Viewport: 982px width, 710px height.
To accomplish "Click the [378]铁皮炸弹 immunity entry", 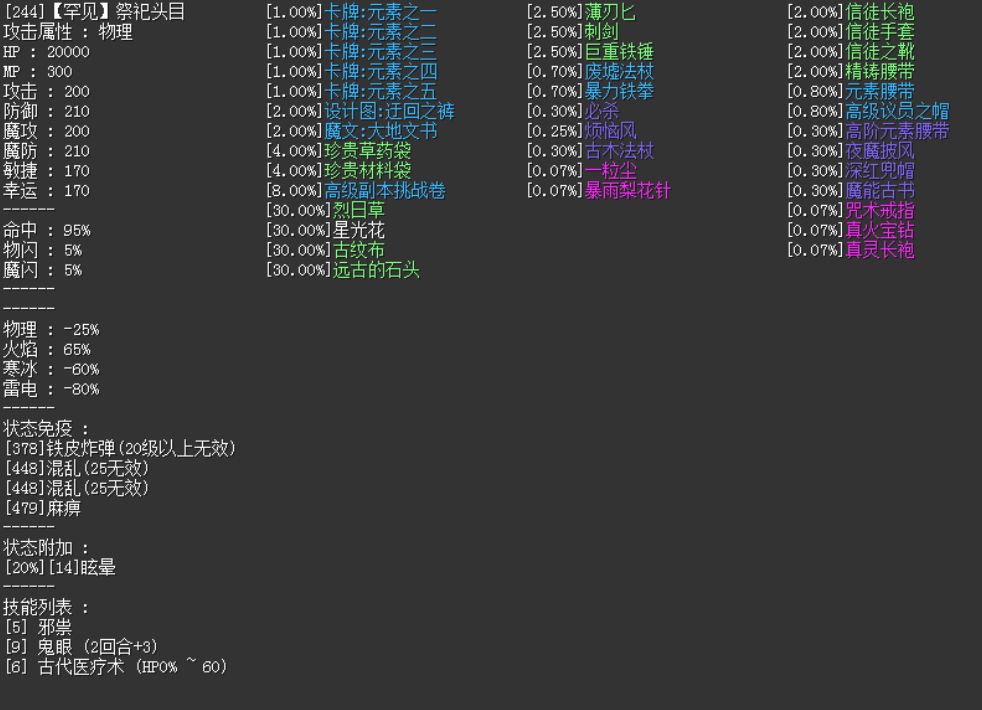I will (x=120, y=449).
